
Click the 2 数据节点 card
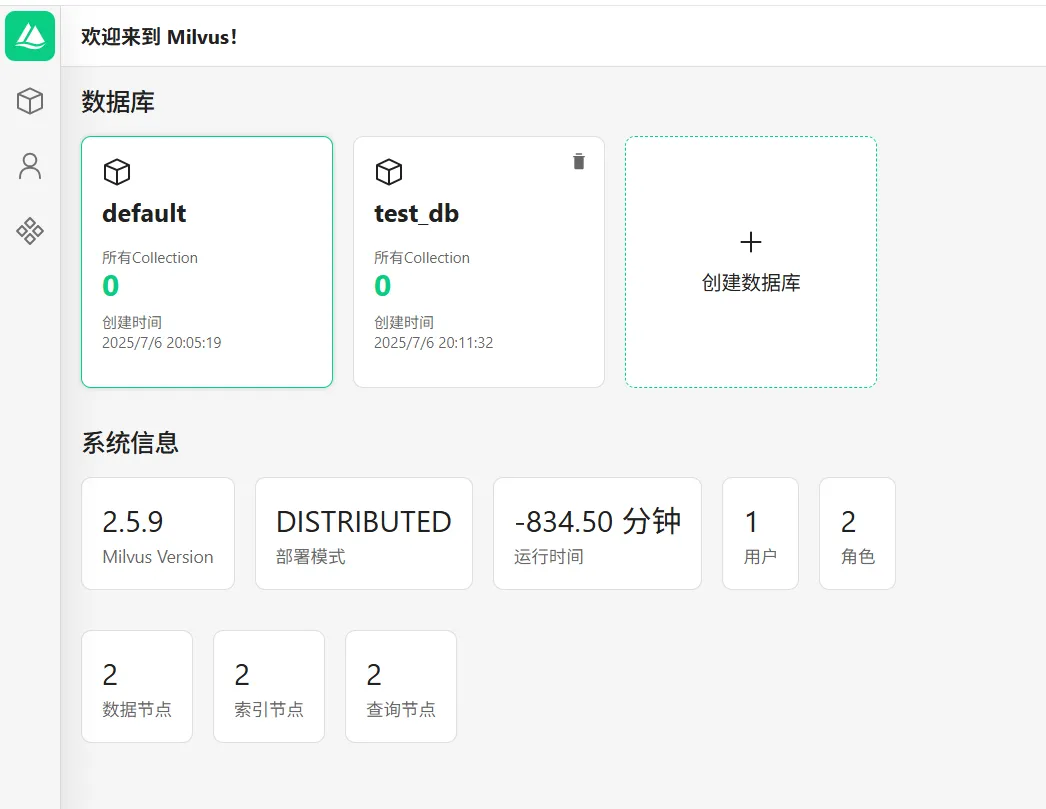coord(137,686)
